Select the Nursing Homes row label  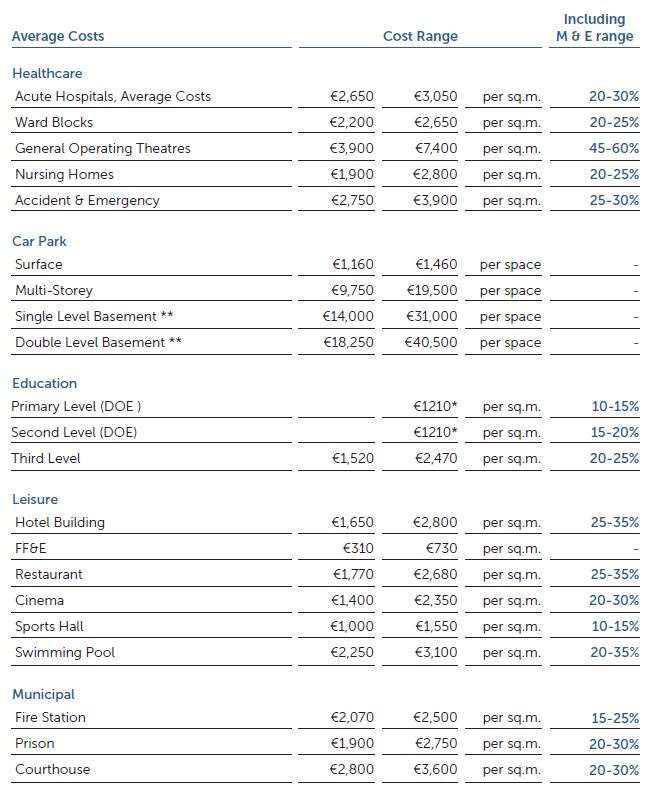64,175
